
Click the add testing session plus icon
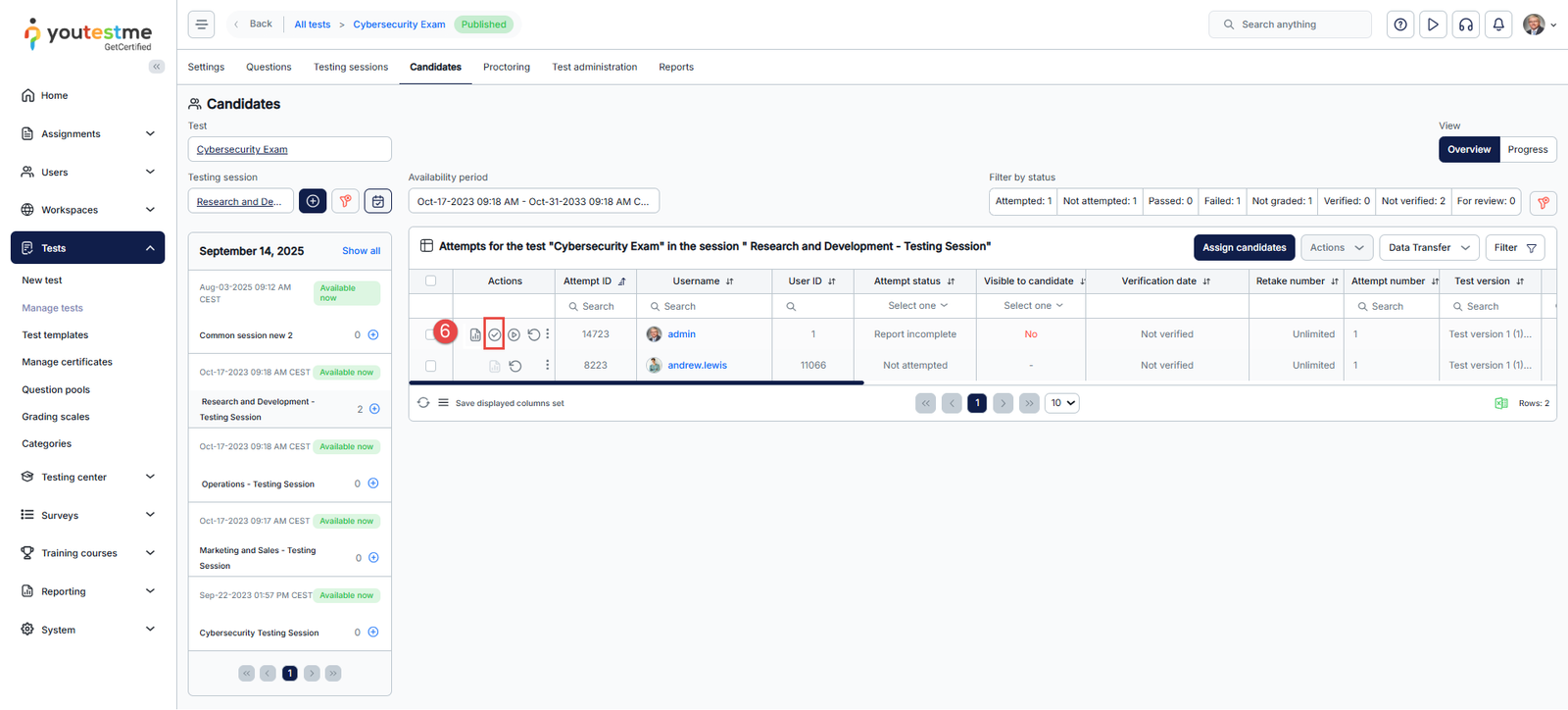(313, 201)
